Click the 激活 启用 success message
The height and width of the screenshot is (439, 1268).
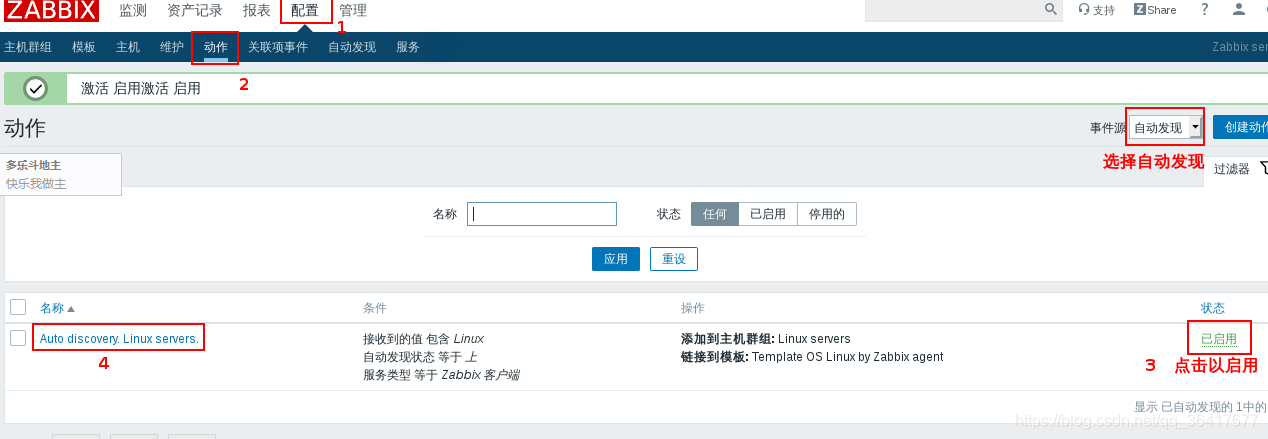(x=140, y=88)
